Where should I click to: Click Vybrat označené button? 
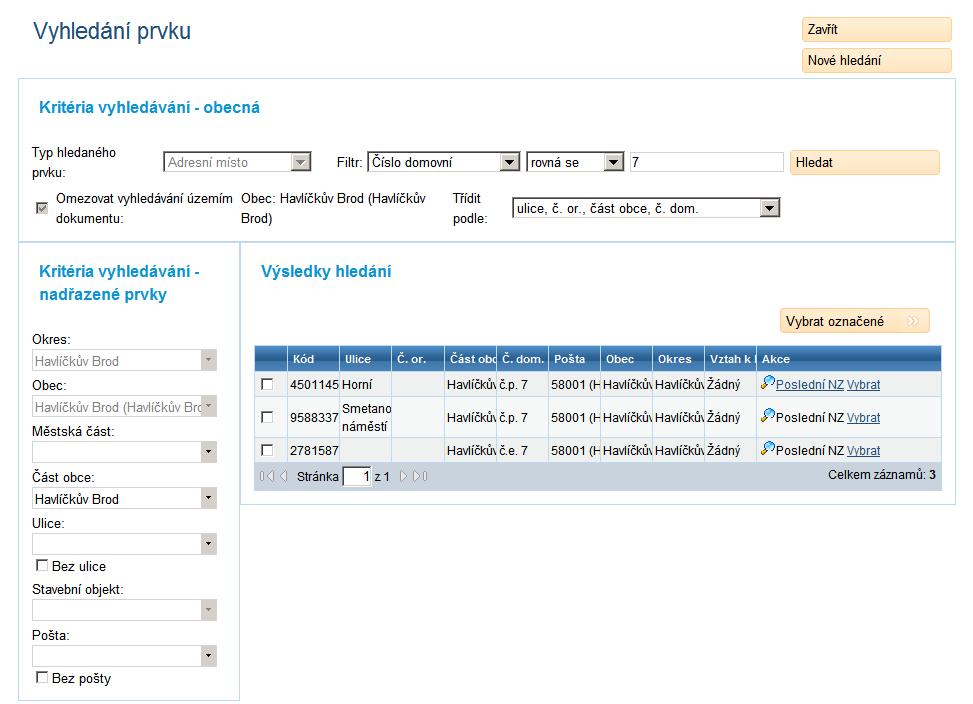tap(854, 321)
